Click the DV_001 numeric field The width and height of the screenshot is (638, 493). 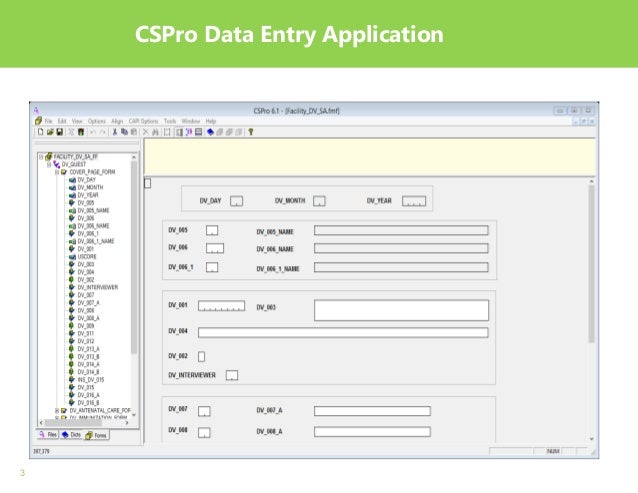coord(221,306)
